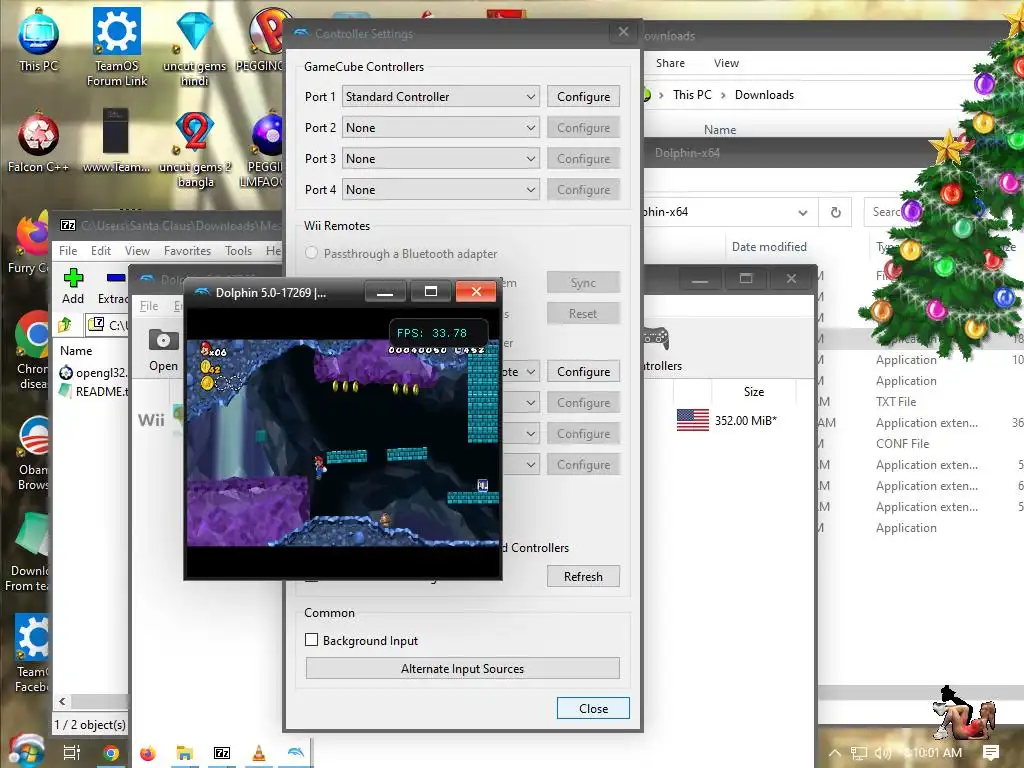Open first Wii Remote dropdown beside Configure

(520, 372)
